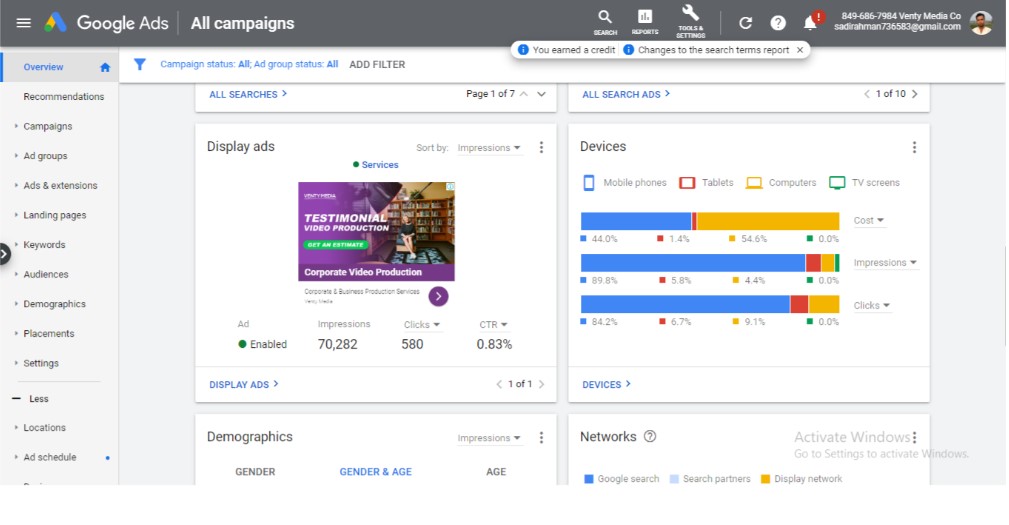Click the filter funnel icon

tap(140, 64)
